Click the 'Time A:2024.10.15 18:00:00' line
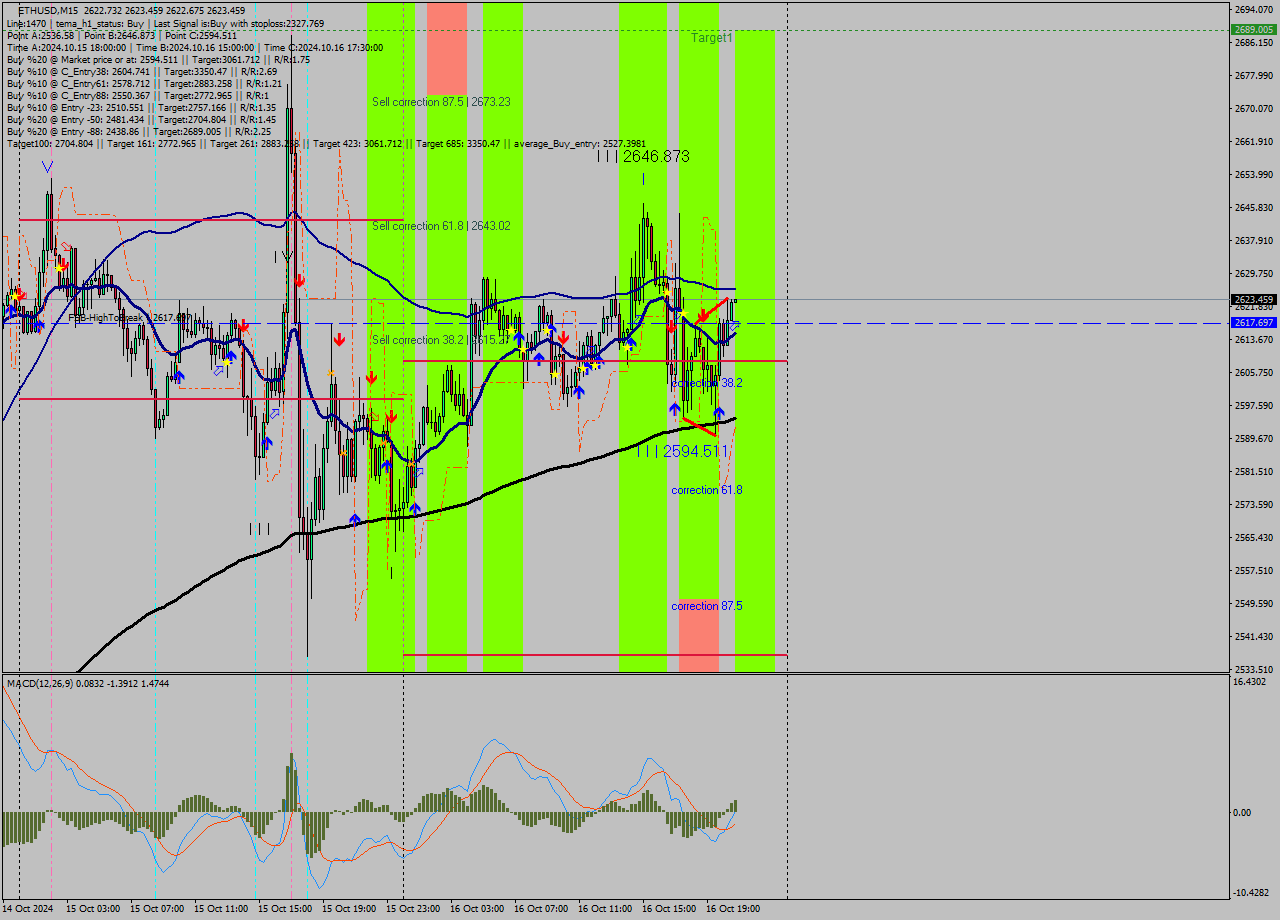Screen dimensions: 1280x920 194,47
